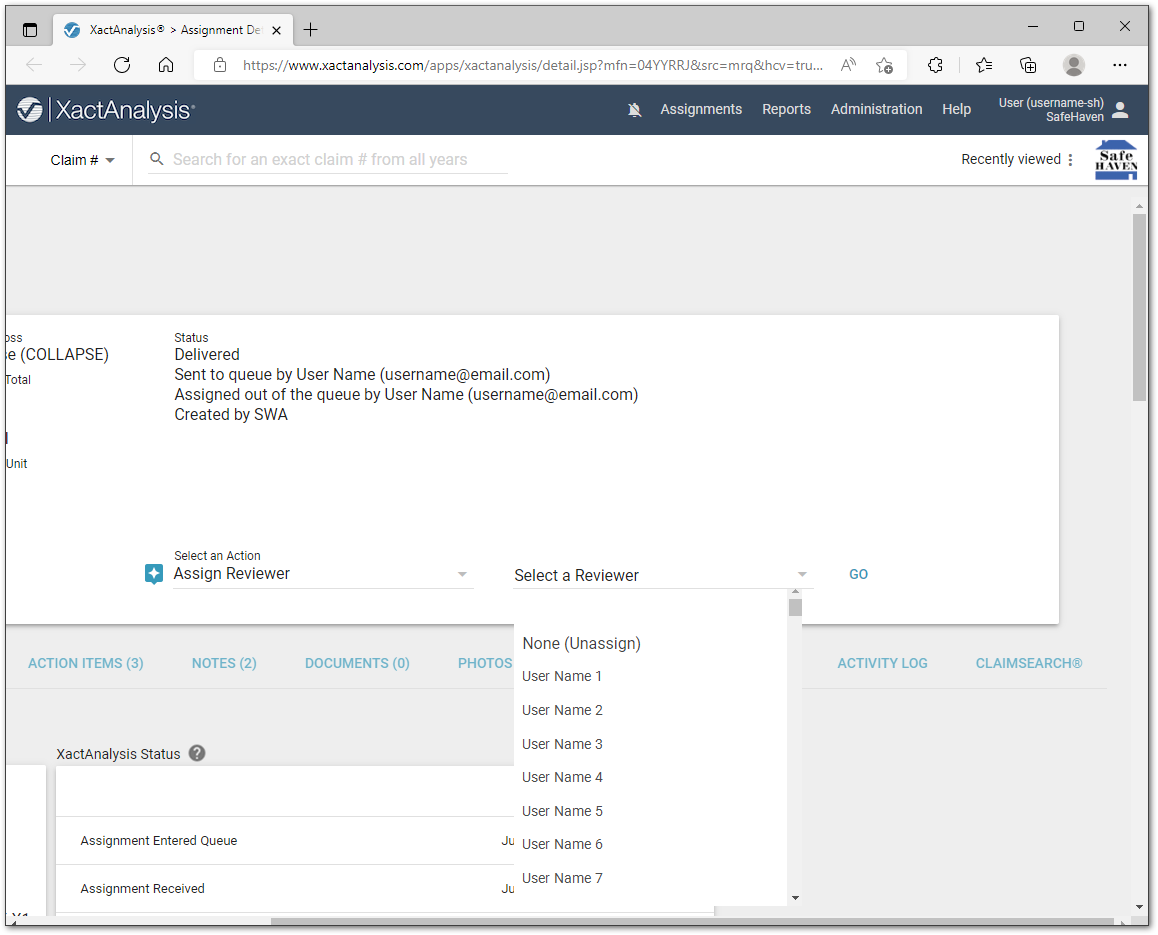
Task: Click the page vertical scrollbar thumb
Action: pyautogui.click(x=1140, y=307)
